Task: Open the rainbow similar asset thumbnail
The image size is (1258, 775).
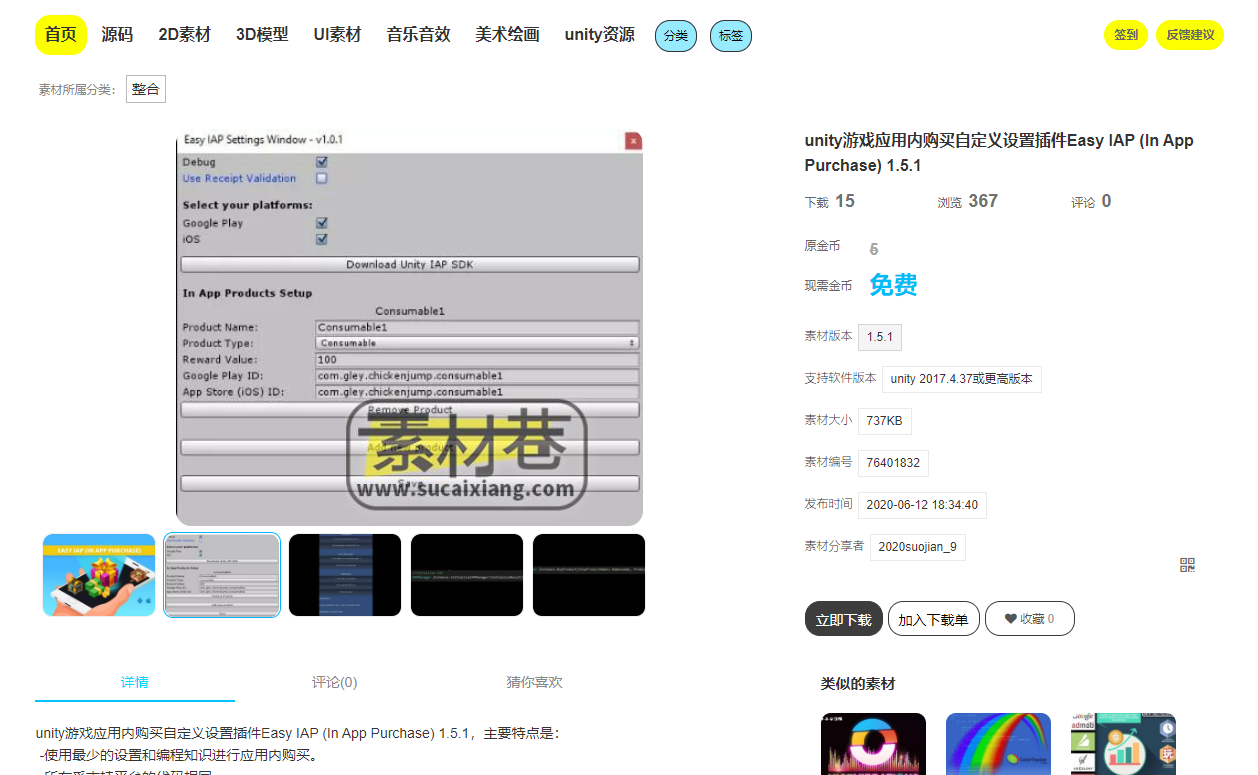Action: pyautogui.click(x=998, y=743)
